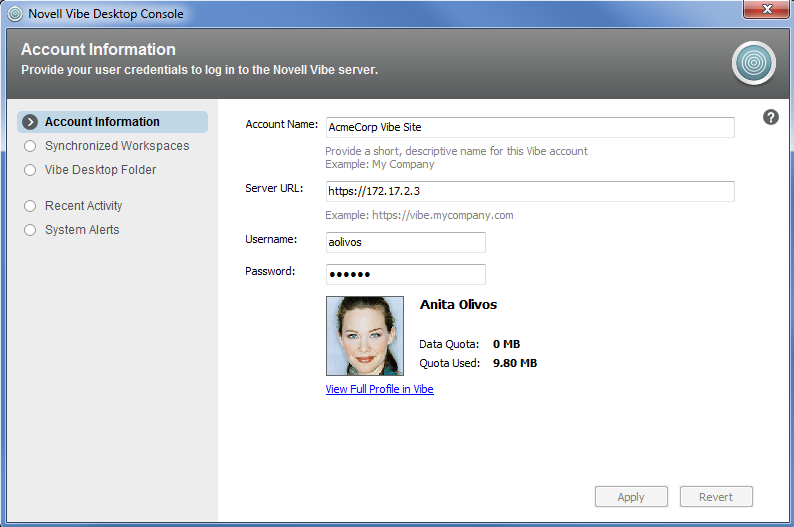
Task: Click into the Password field
Action: coord(405,275)
